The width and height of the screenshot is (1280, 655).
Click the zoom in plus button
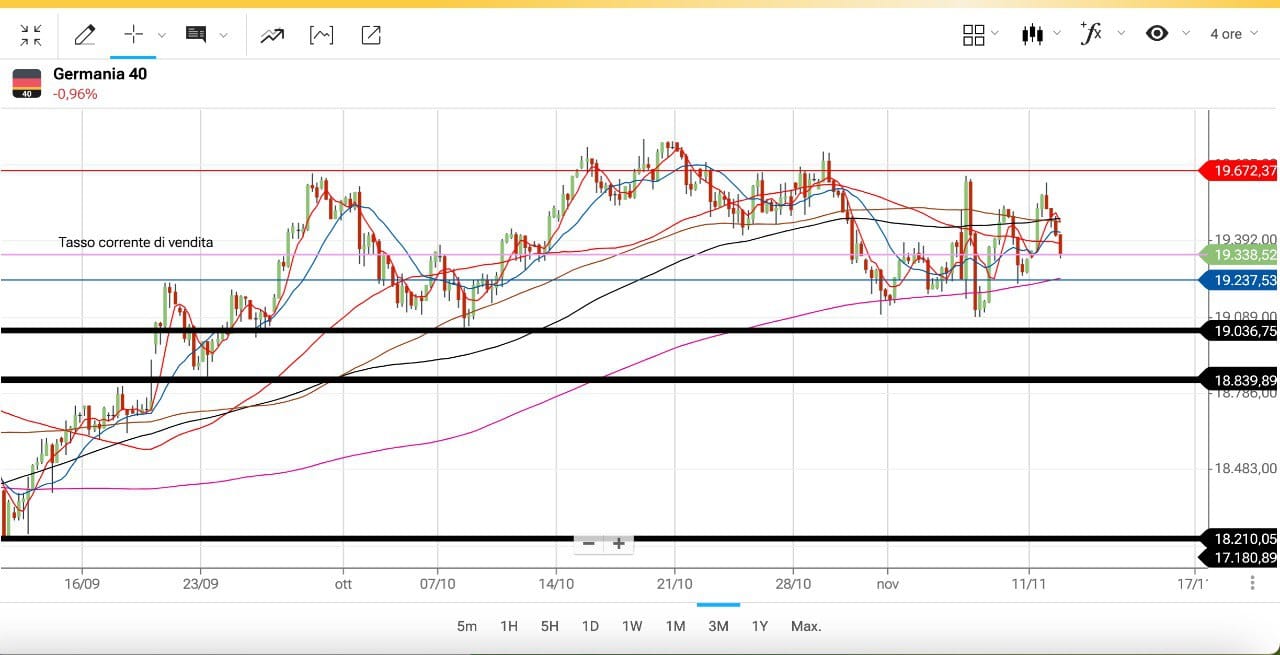(619, 543)
